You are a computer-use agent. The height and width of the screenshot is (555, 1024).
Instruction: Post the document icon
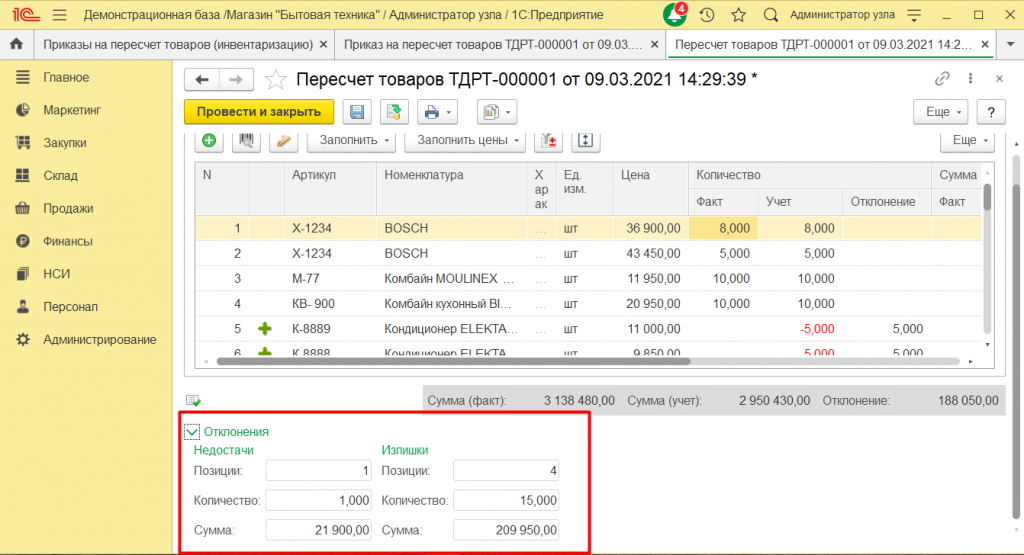[393, 112]
